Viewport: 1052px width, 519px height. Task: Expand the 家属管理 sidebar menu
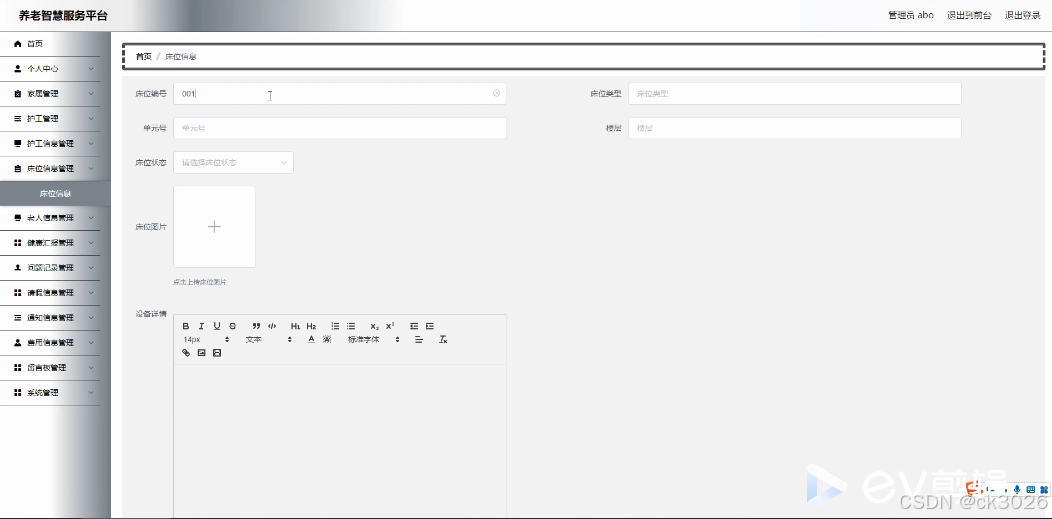[x=50, y=94]
